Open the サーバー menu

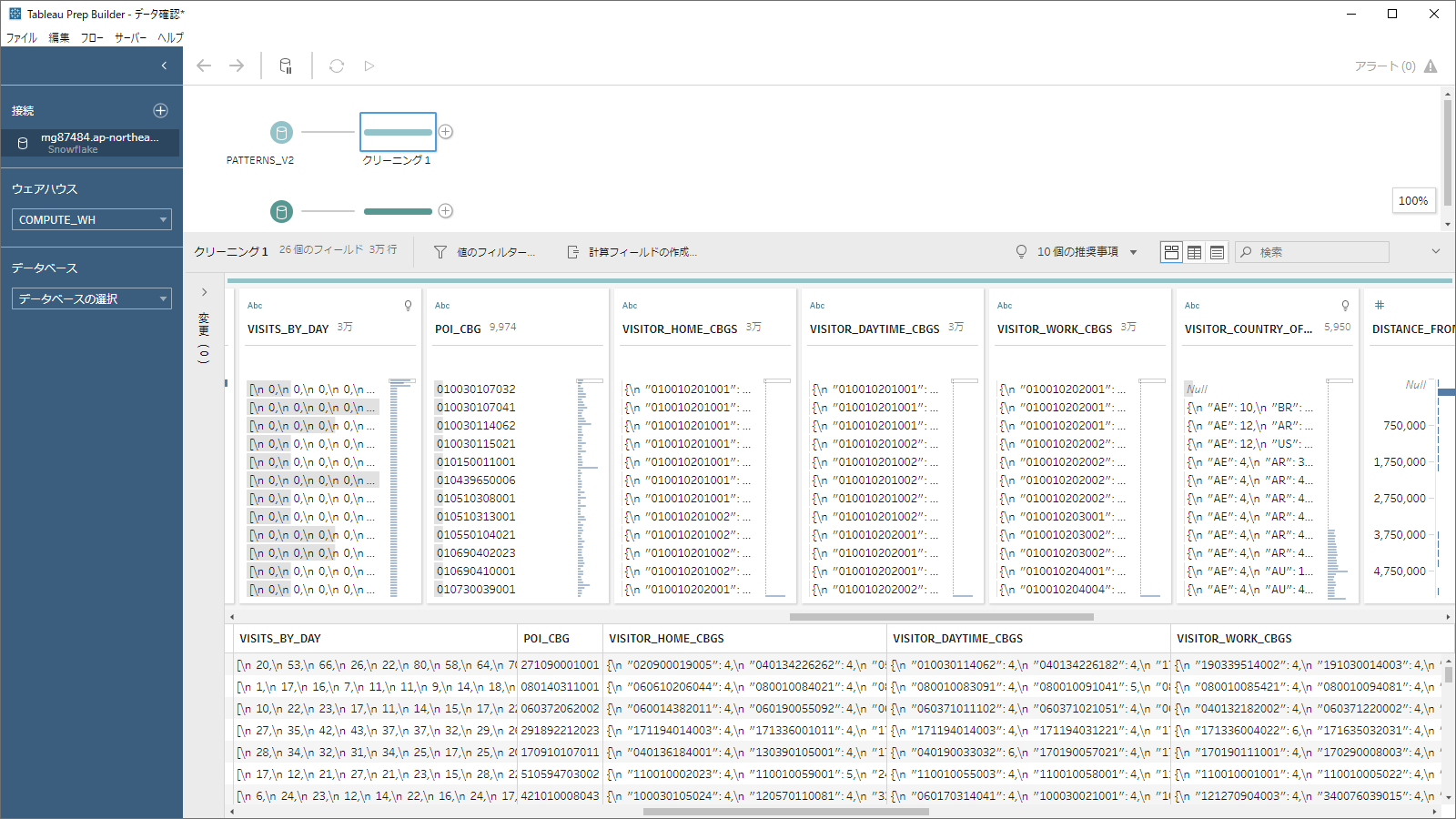pos(130,37)
